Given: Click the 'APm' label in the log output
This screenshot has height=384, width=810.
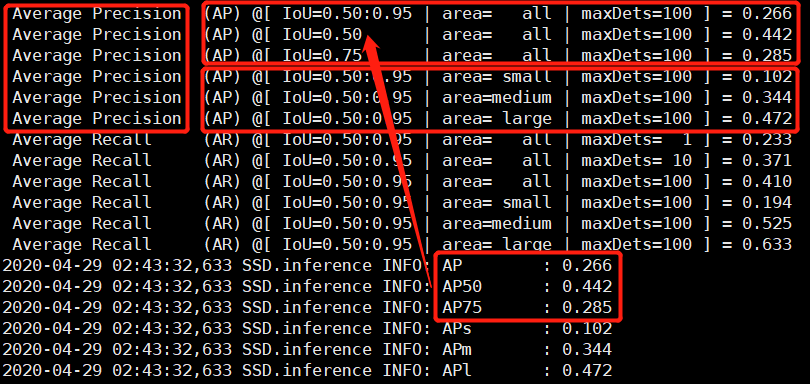Looking at the screenshot, I should (x=457, y=349).
